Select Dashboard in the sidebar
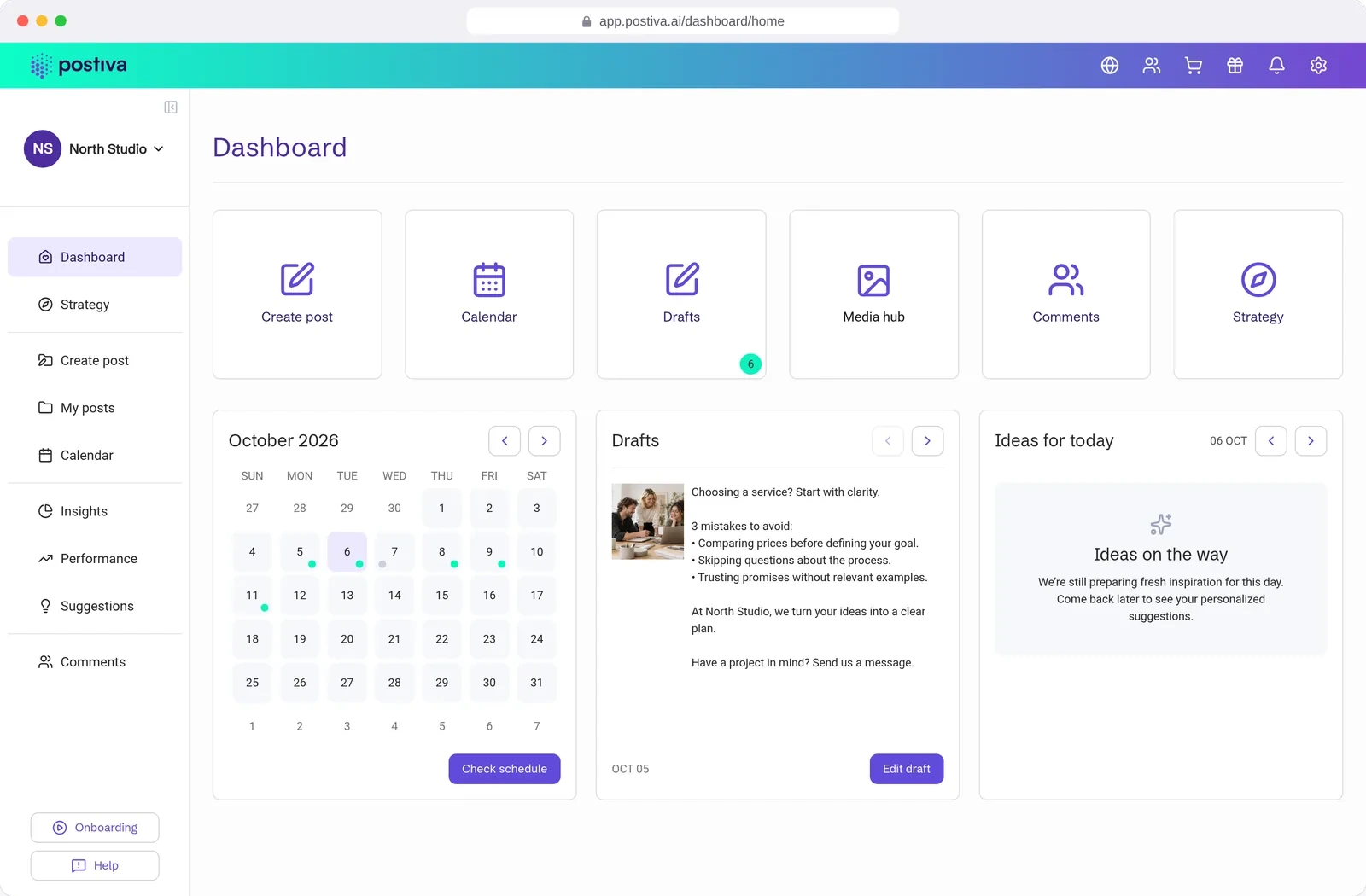Viewport: 1366px width, 896px height. (95, 257)
